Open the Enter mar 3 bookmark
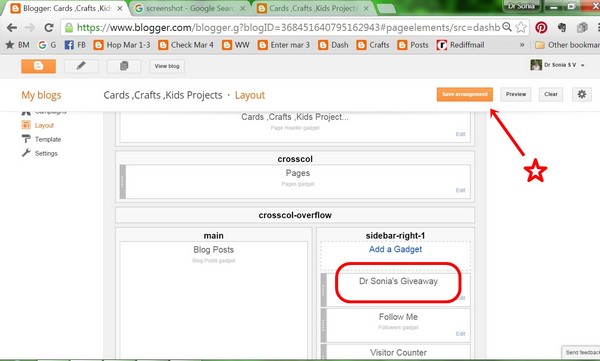This screenshot has width=600, height=361. pos(284,45)
